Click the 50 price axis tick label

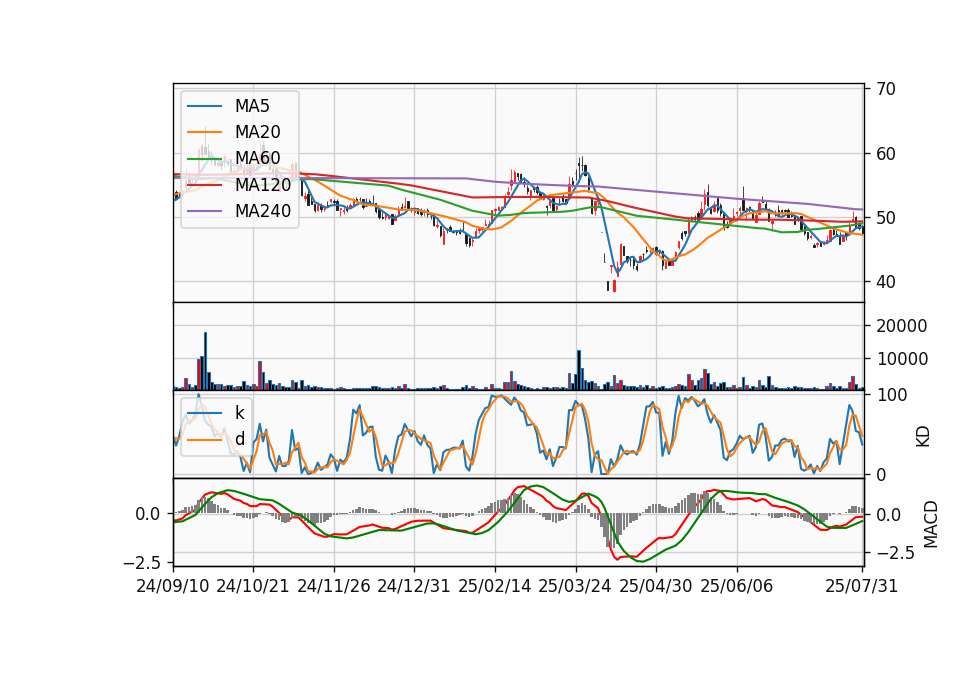pos(885,218)
